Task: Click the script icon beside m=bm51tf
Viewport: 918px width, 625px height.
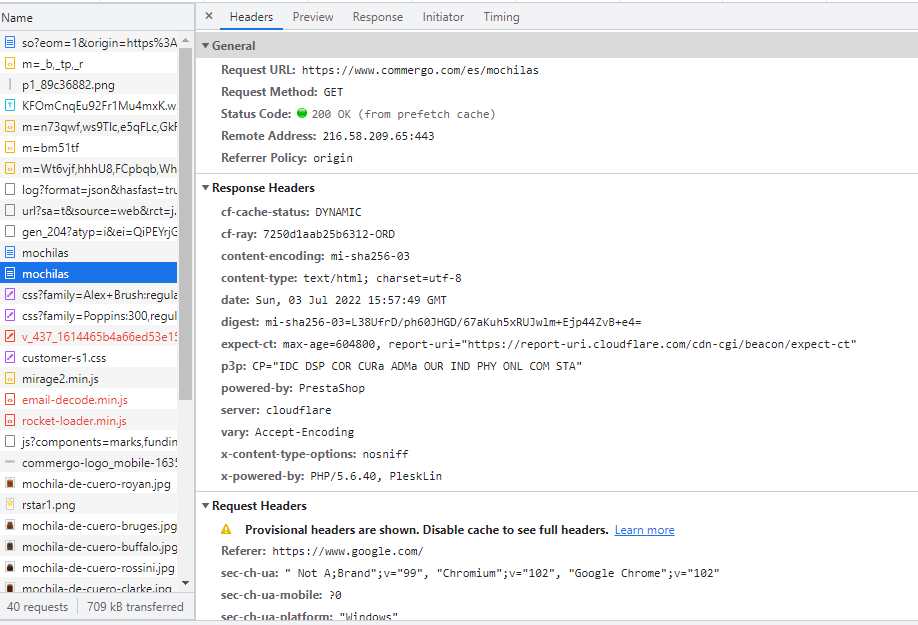Action: [x=10, y=148]
